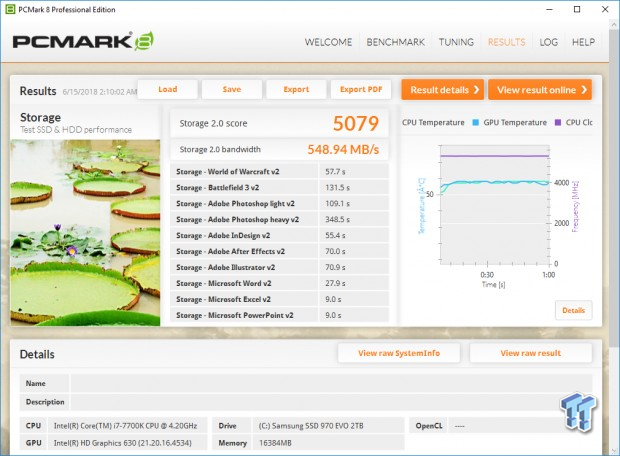Click View result online
This screenshot has width=620, height=456.
542,90
